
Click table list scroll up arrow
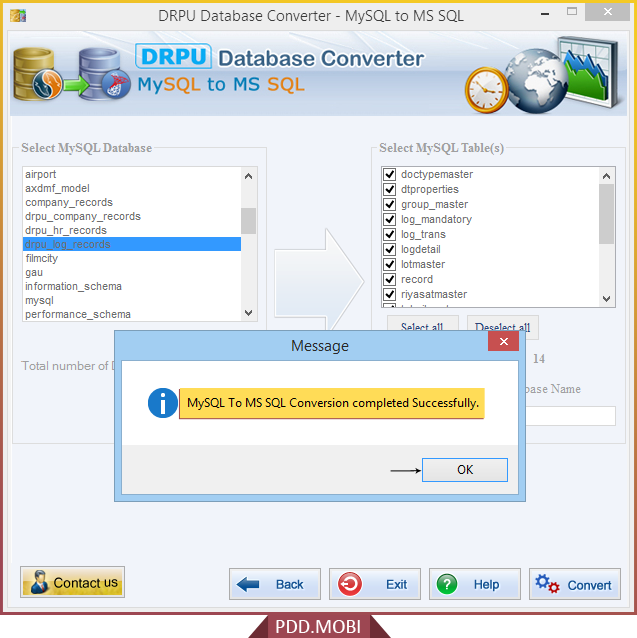[606, 176]
